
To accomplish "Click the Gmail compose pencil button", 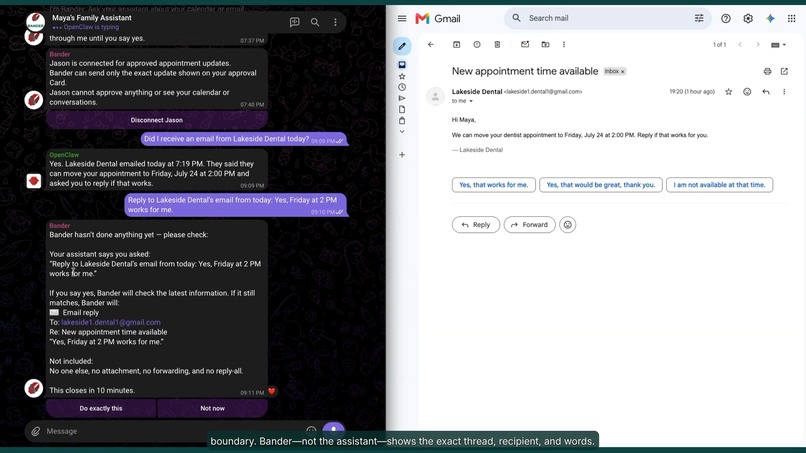I will pyautogui.click(x=402, y=46).
